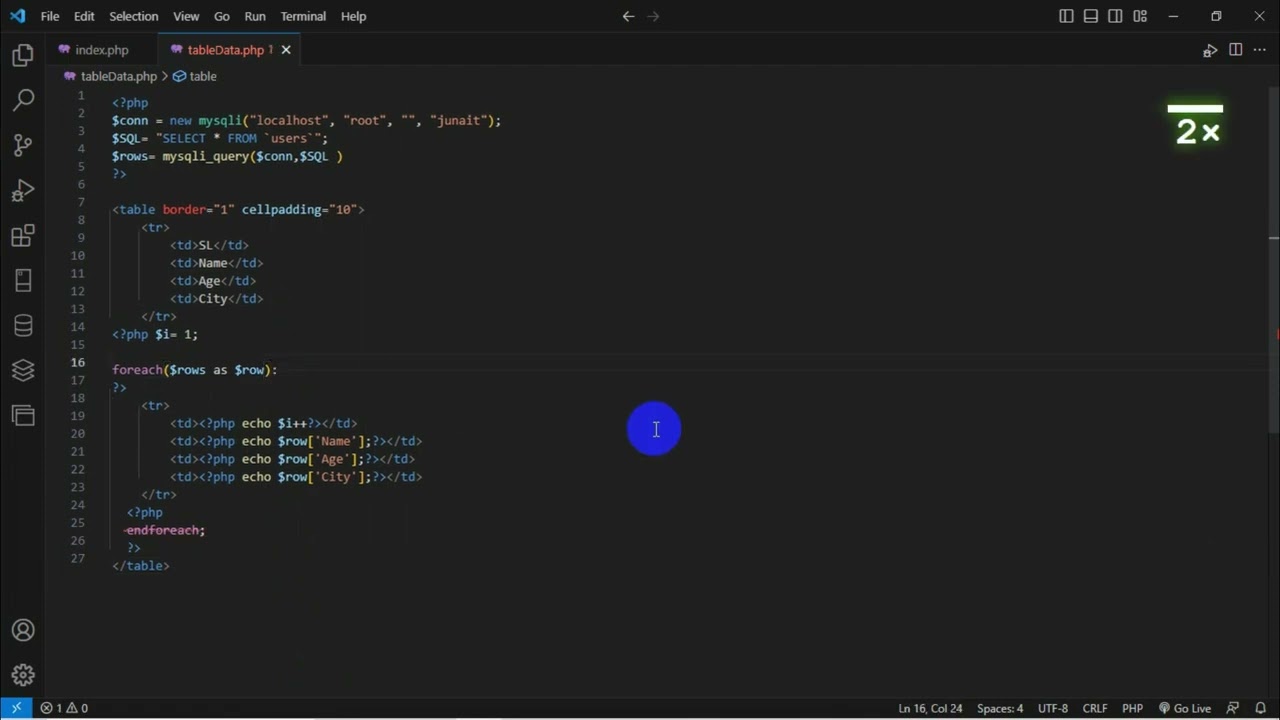
Task: Toggle secondary side bar layout
Action: pyautogui.click(x=1115, y=16)
